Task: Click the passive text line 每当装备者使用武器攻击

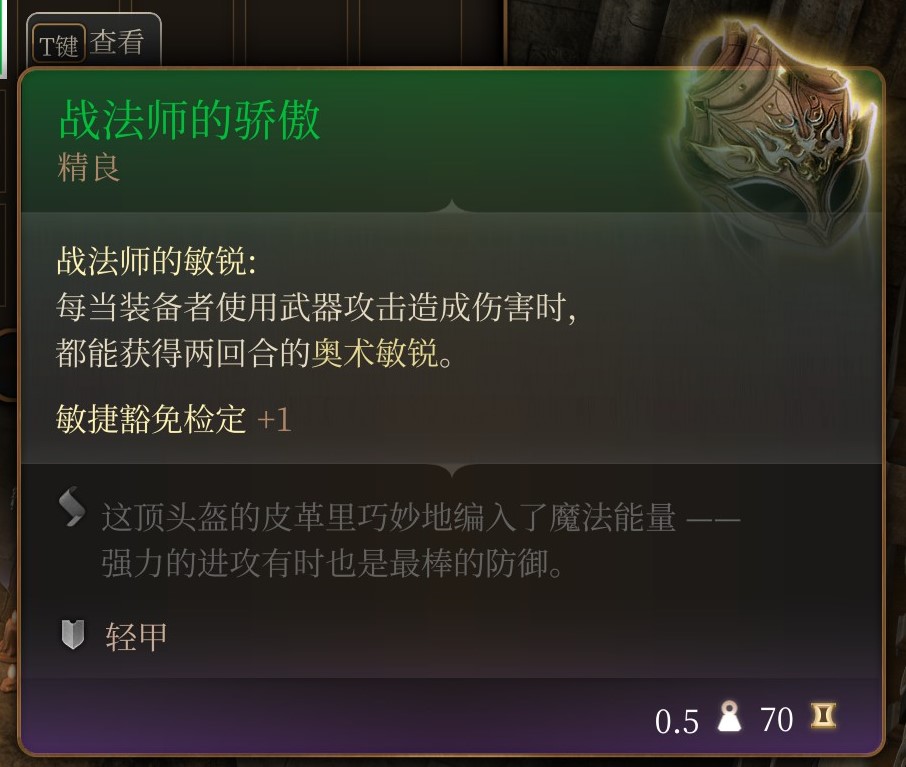Action: click(x=316, y=306)
